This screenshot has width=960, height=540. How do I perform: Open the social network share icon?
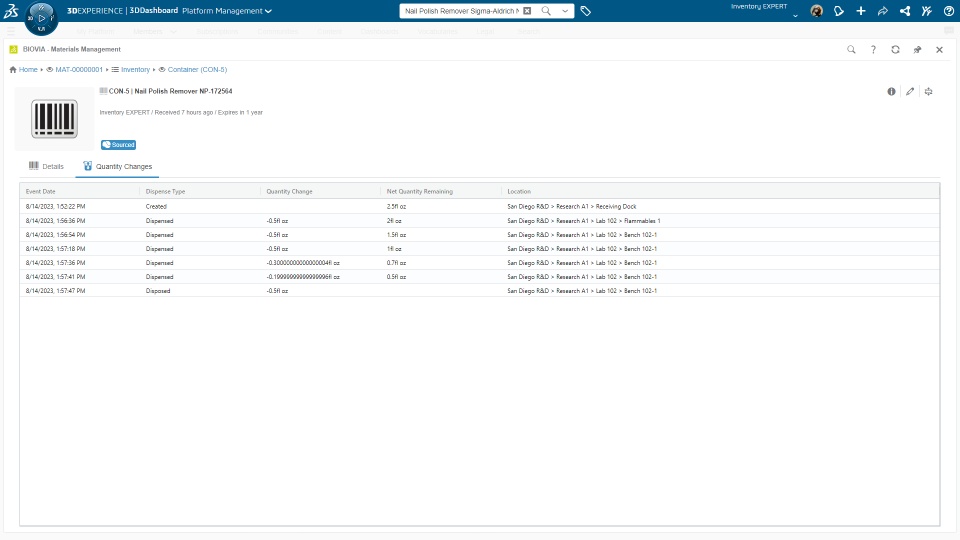pos(905,11)
